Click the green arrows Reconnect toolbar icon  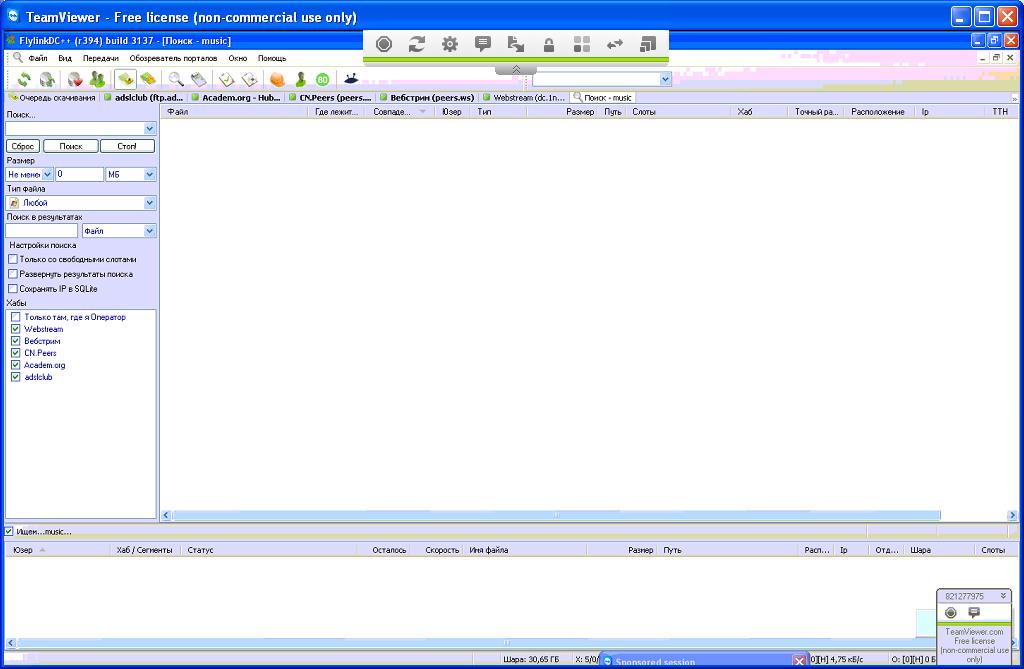coord(24,80)
